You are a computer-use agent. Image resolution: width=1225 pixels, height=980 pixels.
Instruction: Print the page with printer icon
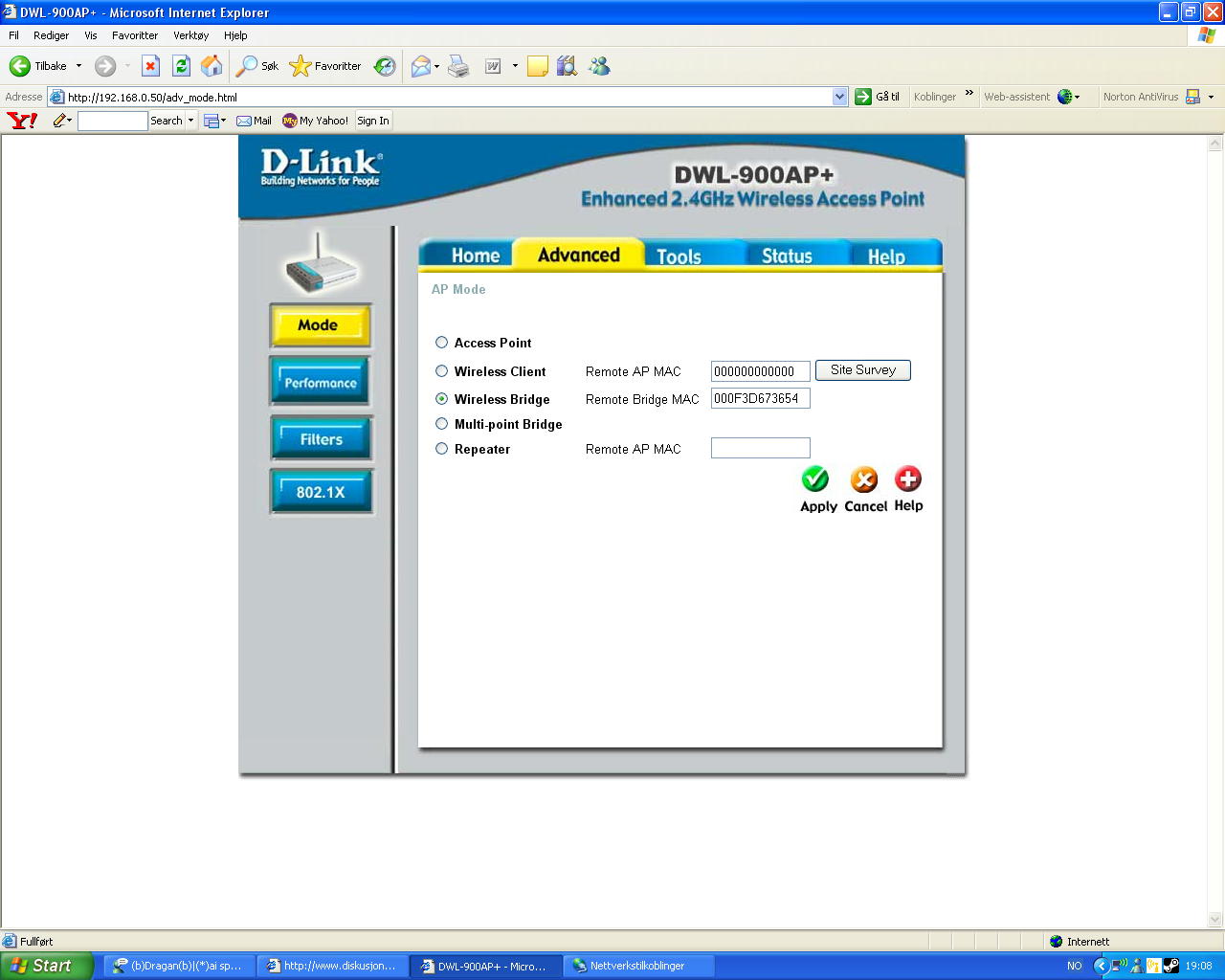point(458,66)
